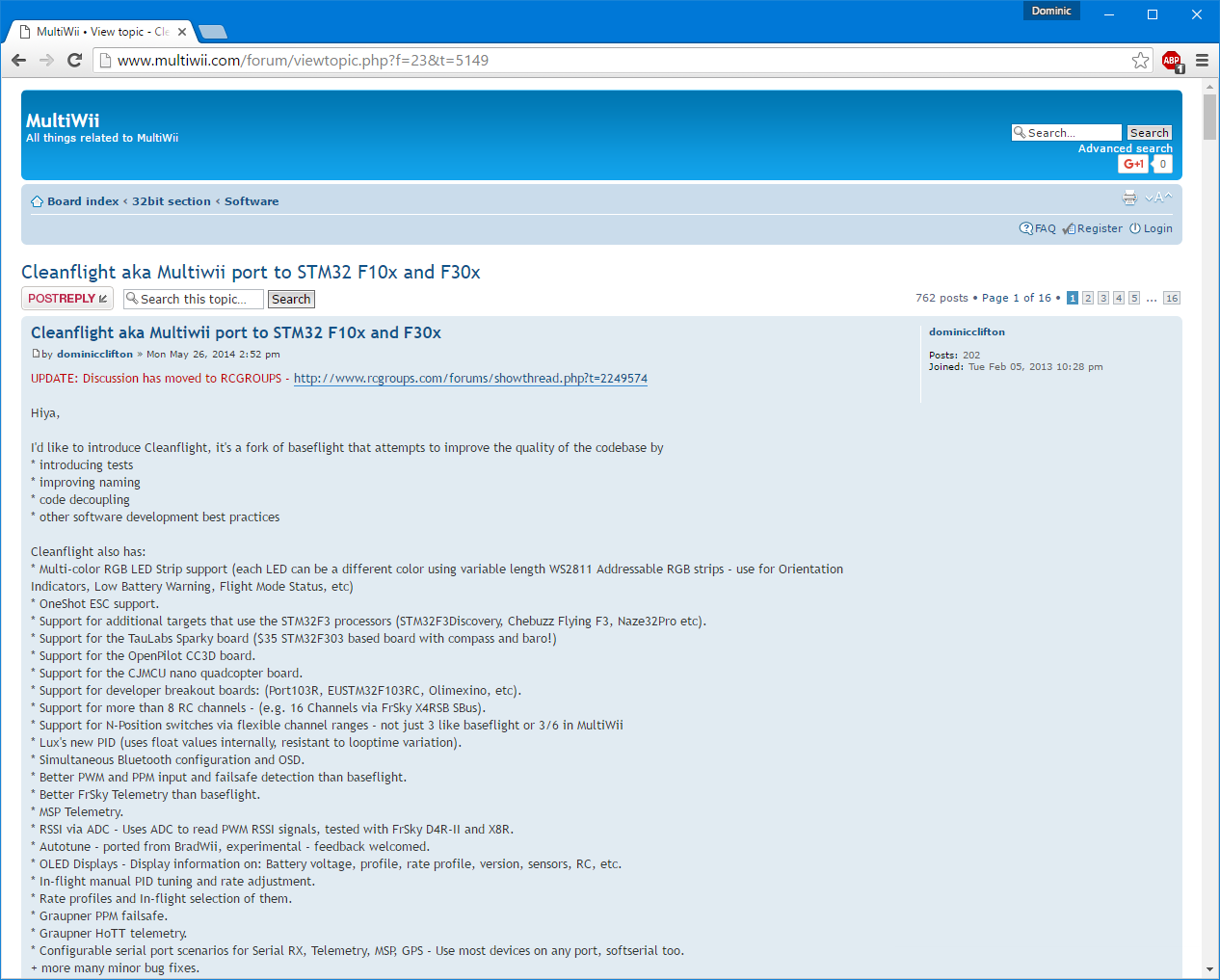The width and height of the screenshot is (1220, 980).
Task: Click the 'Mon May 26, 2014 2:52 pm' date
Action: (213, 354)
